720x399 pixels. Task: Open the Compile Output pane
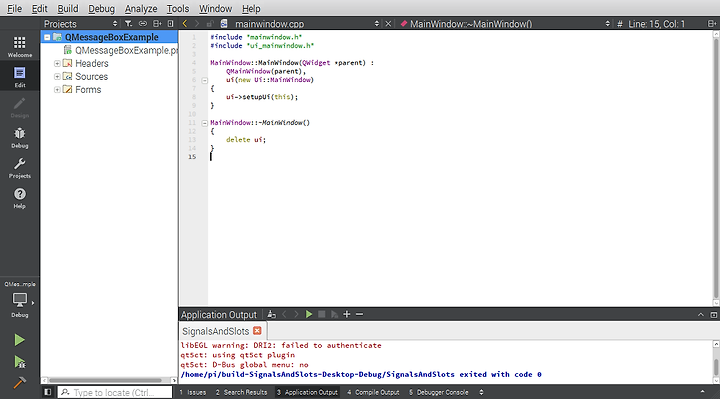[373, 392]
